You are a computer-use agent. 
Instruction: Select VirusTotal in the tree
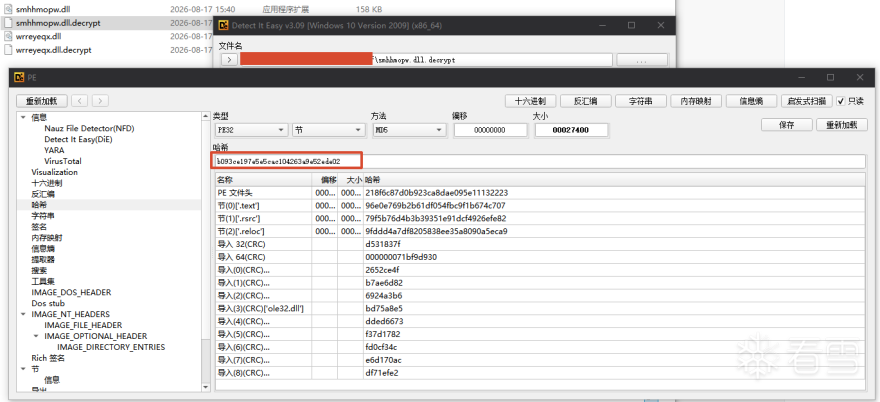(x=63, y=161)
